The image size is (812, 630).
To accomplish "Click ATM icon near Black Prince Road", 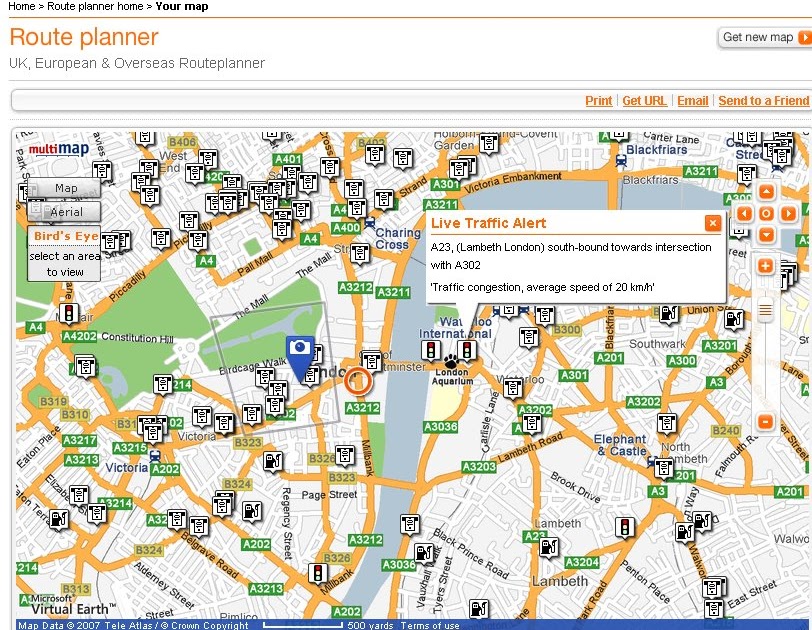I will 410,524.
